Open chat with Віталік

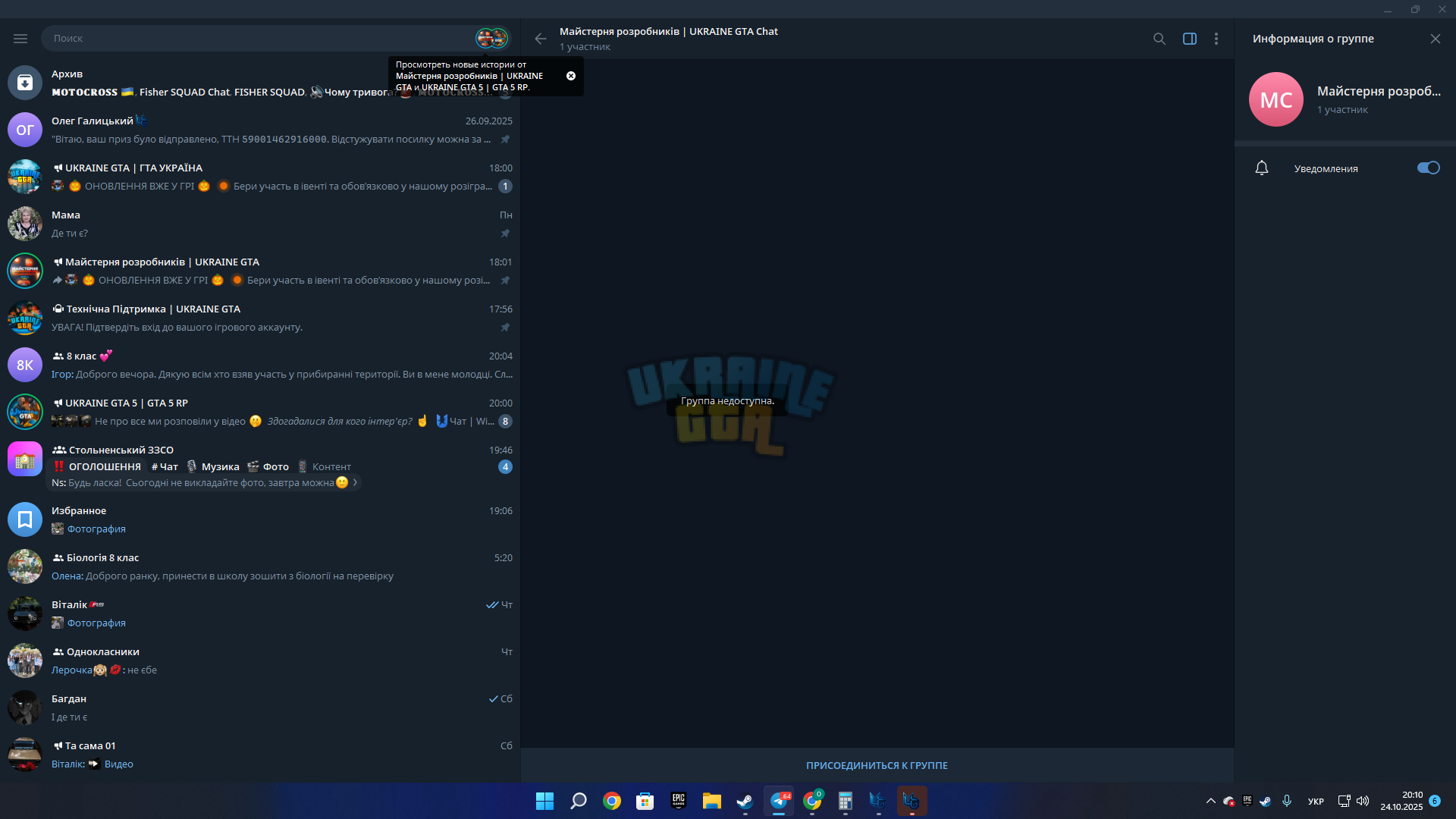(x=260, y=613)
